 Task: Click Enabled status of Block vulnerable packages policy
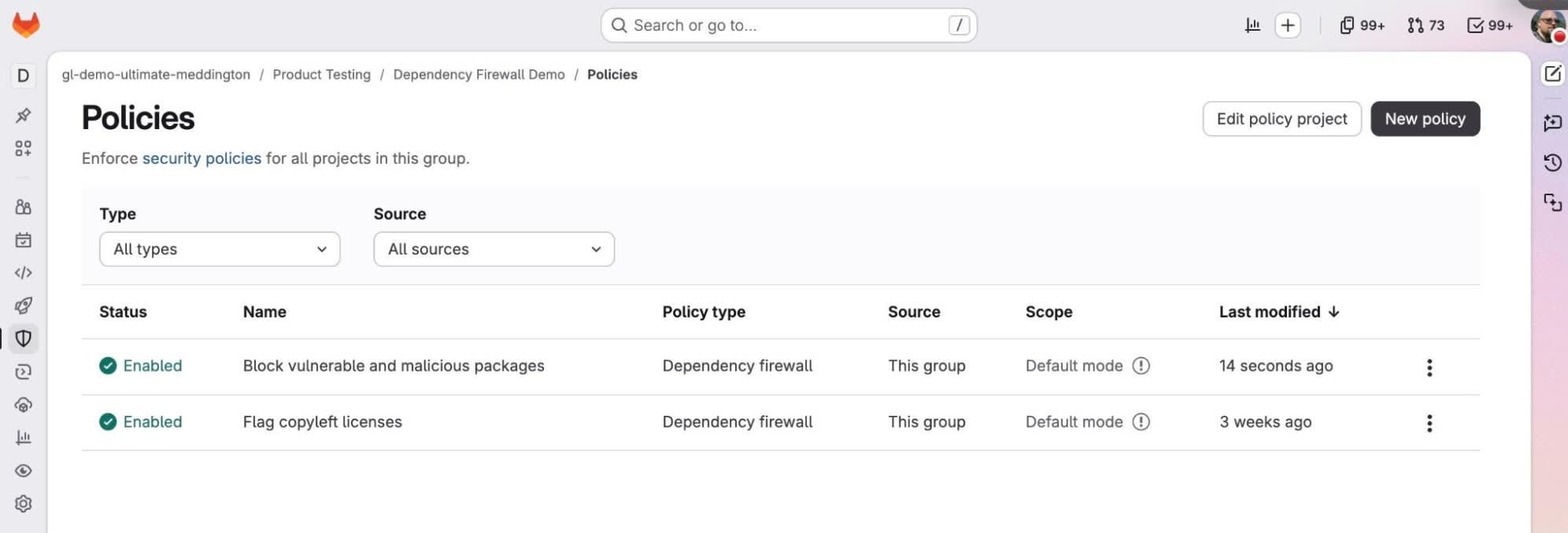141,366
